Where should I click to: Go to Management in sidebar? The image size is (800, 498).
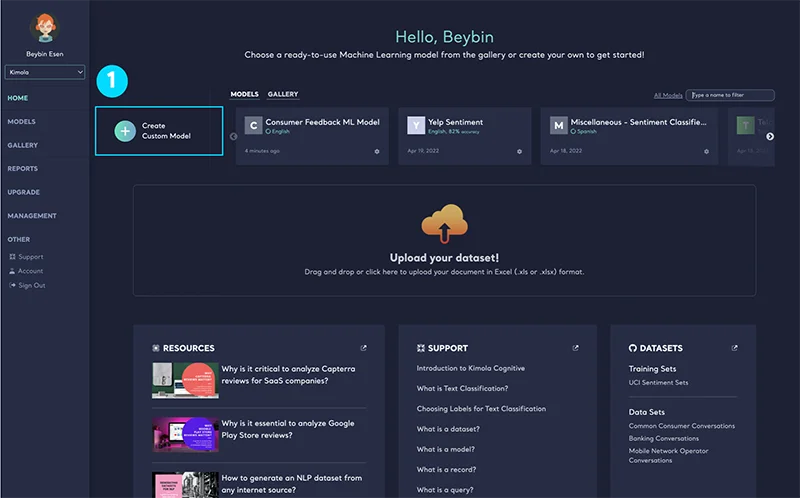[x=32, y=216]
